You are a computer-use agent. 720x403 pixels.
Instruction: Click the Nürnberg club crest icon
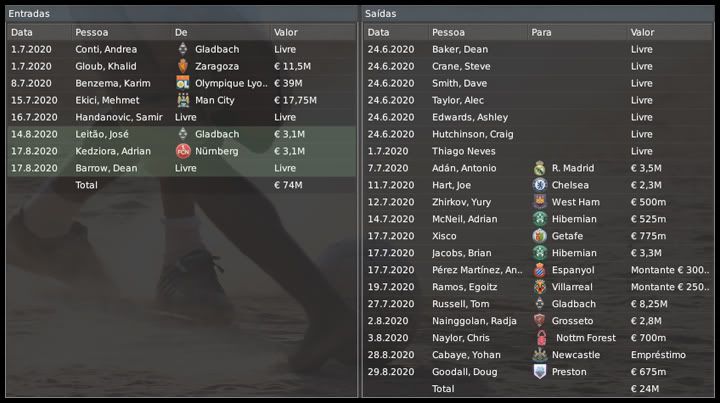182,151
